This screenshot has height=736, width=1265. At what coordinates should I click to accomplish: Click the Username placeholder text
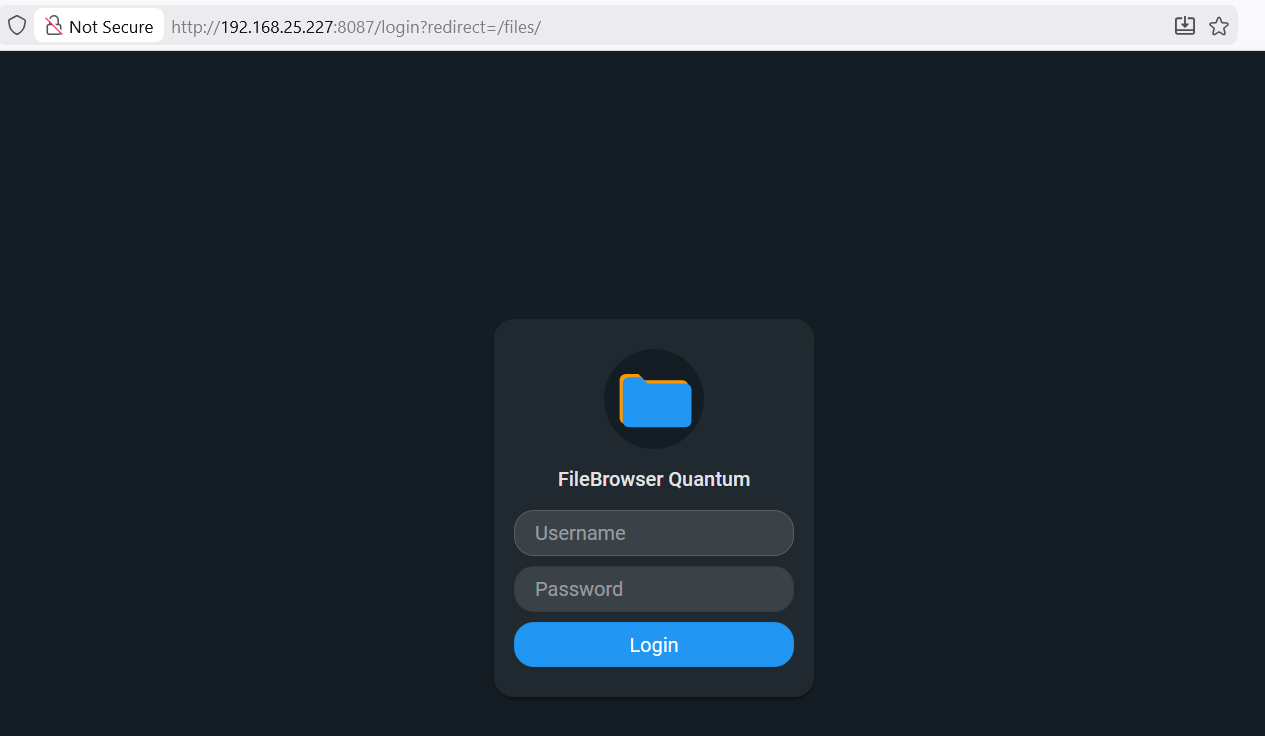580,533
